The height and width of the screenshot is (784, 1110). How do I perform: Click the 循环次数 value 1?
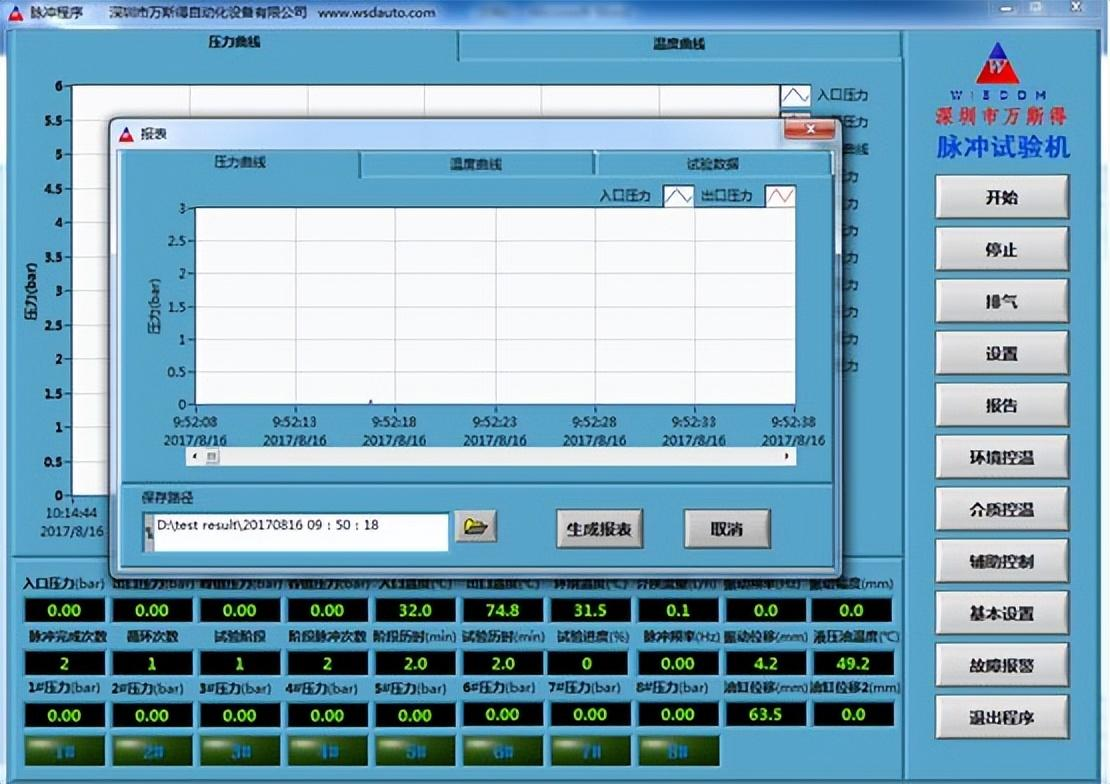click(x=152, y=664)
